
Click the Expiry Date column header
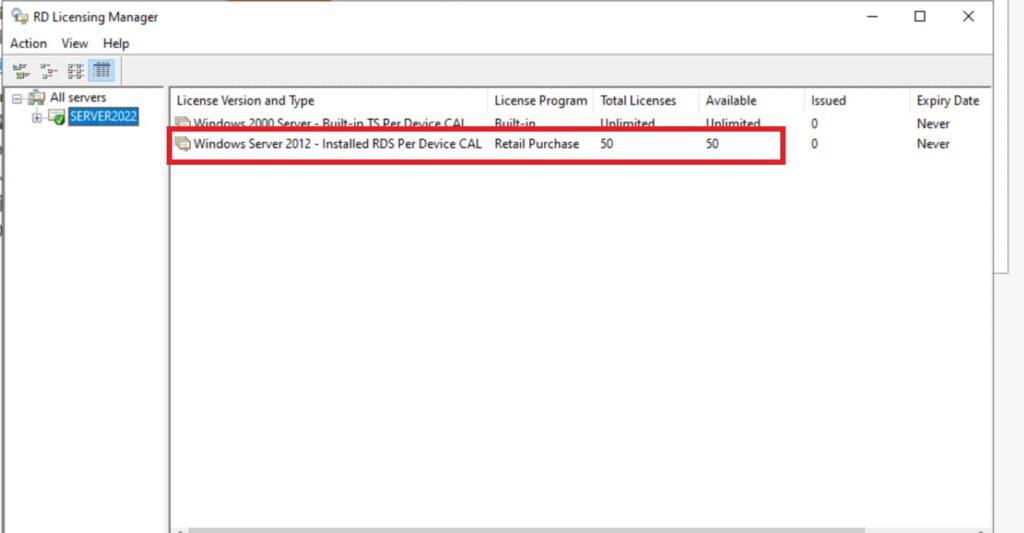[947, 101]
